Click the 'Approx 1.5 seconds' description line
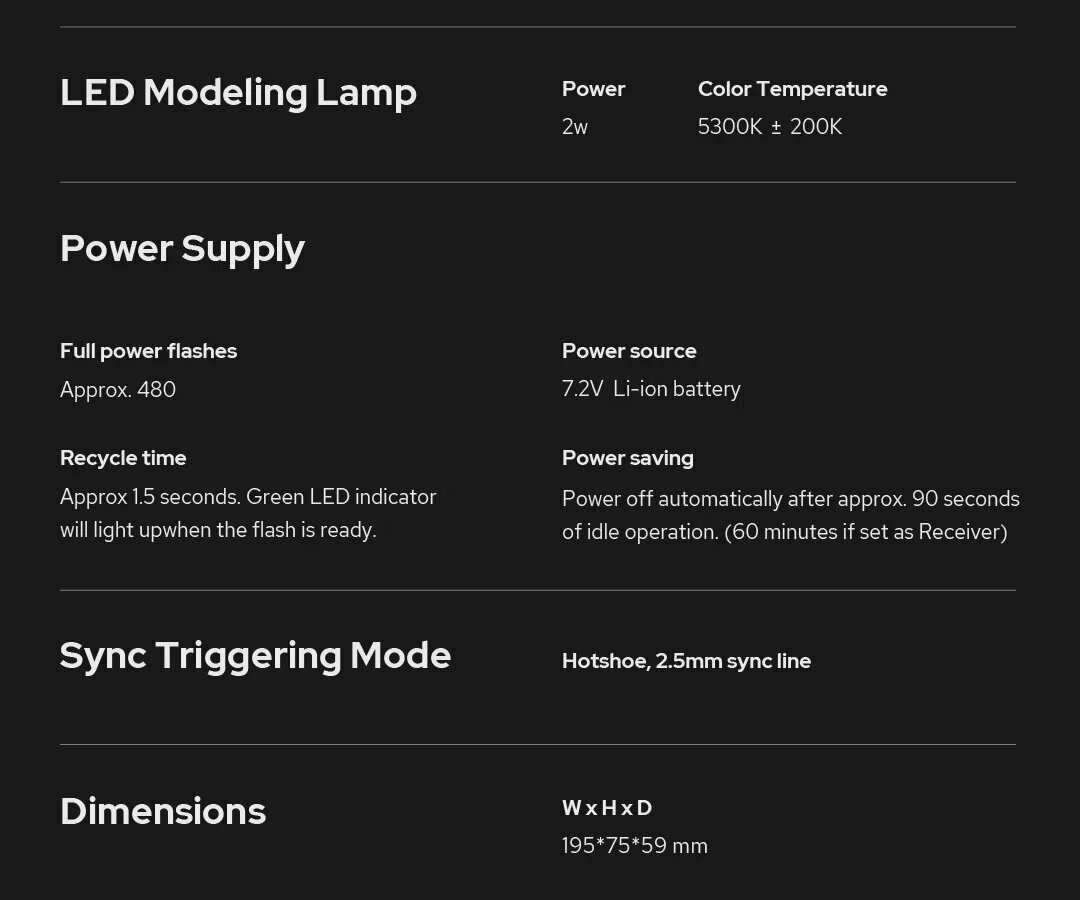The height and width of the screenshot is (900, 1080). 248,497
